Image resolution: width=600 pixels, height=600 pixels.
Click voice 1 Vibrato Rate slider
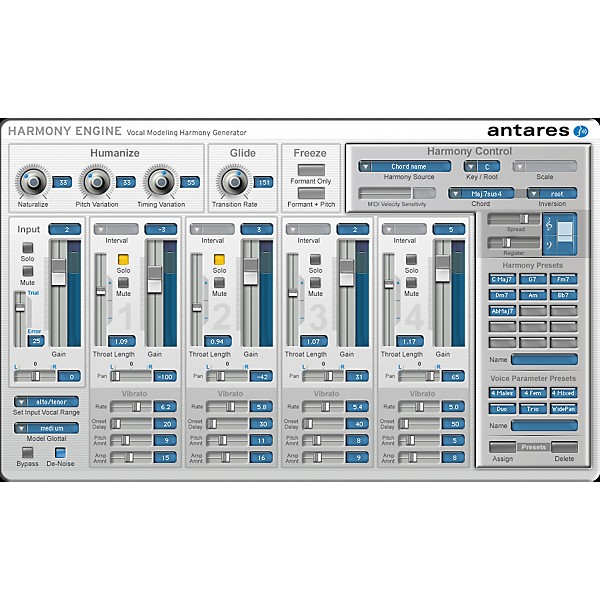(x=131, y=407)
